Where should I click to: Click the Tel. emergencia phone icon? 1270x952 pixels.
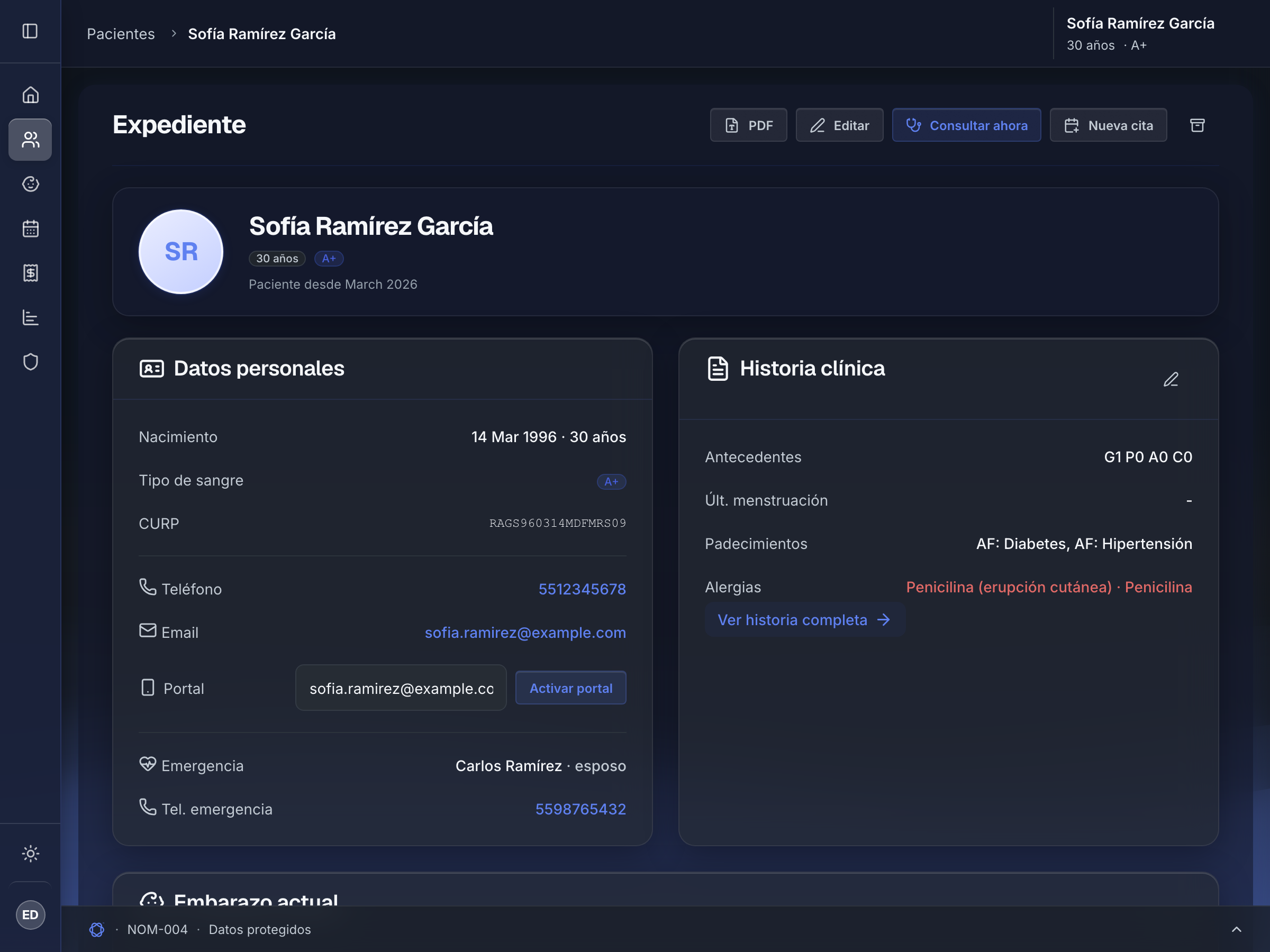pyautogui.click(x=148, y=806)
